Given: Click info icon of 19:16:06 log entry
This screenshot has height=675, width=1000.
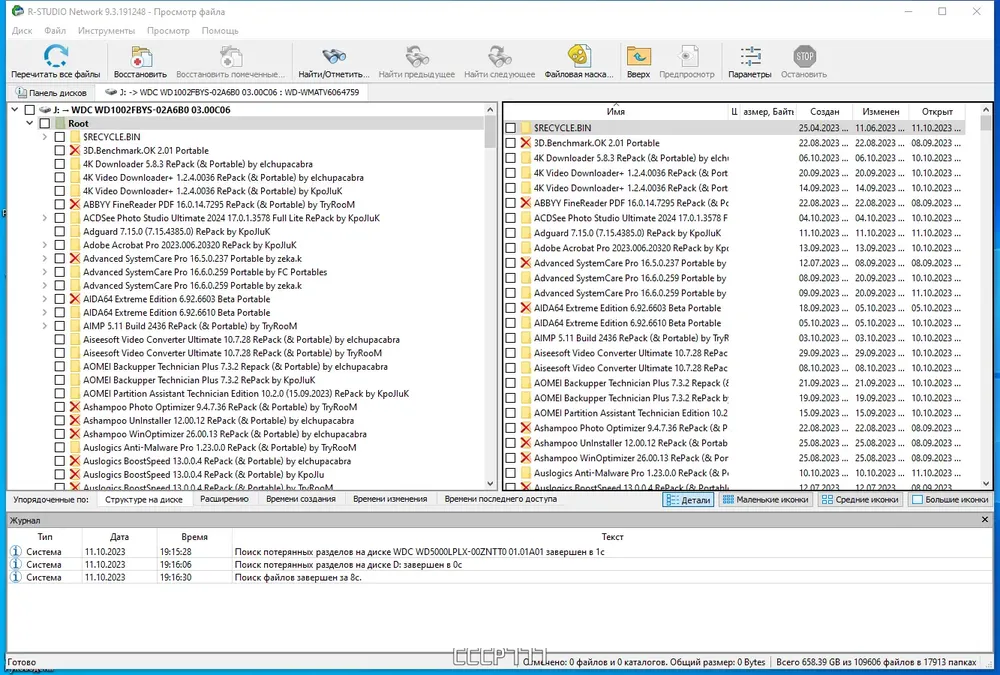Looking at the screenshot, I should (x=16, y=564).
